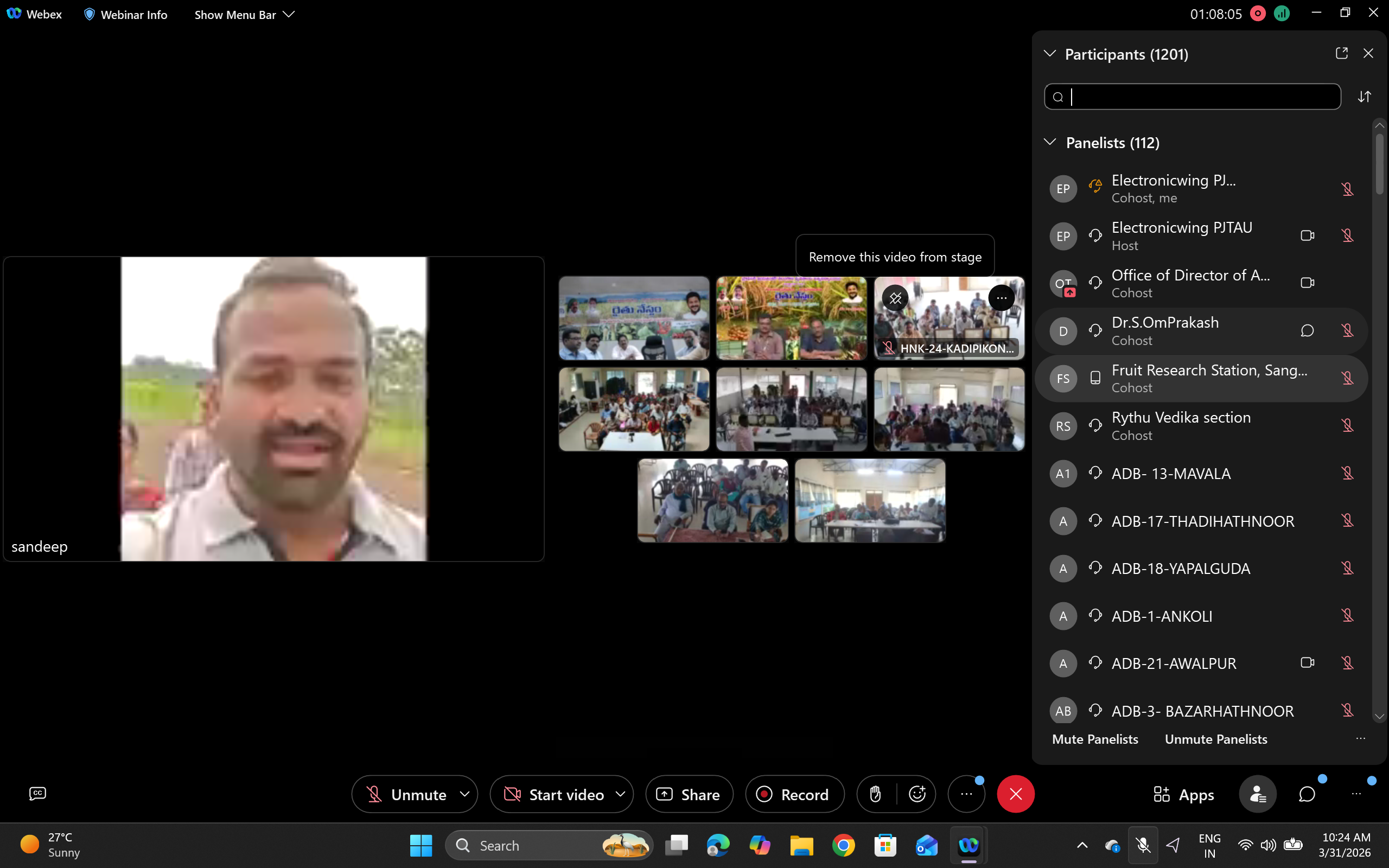Open Webinar Info
1389x868 pixels.
tap(126, 14)
